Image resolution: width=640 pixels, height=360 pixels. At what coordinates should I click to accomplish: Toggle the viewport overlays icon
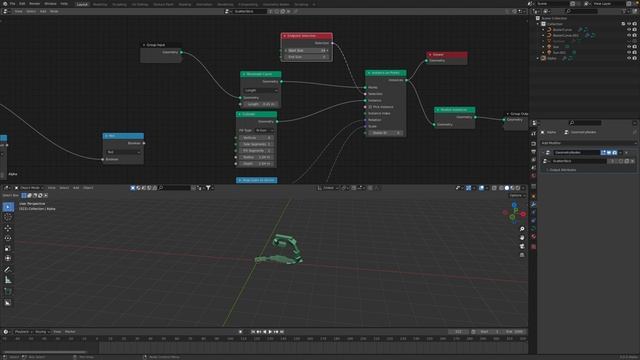pyautogui.click(x=481, y=188)
